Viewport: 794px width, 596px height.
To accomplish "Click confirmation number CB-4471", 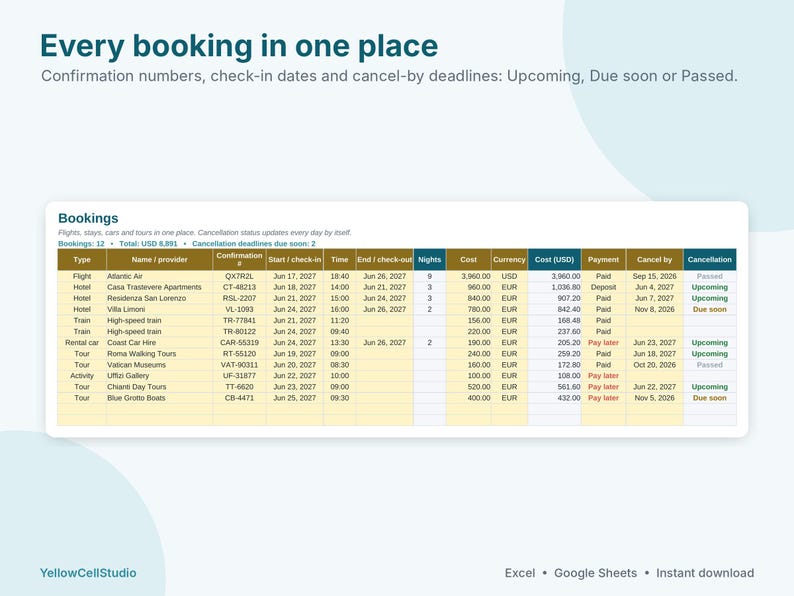I will (240, 398).
